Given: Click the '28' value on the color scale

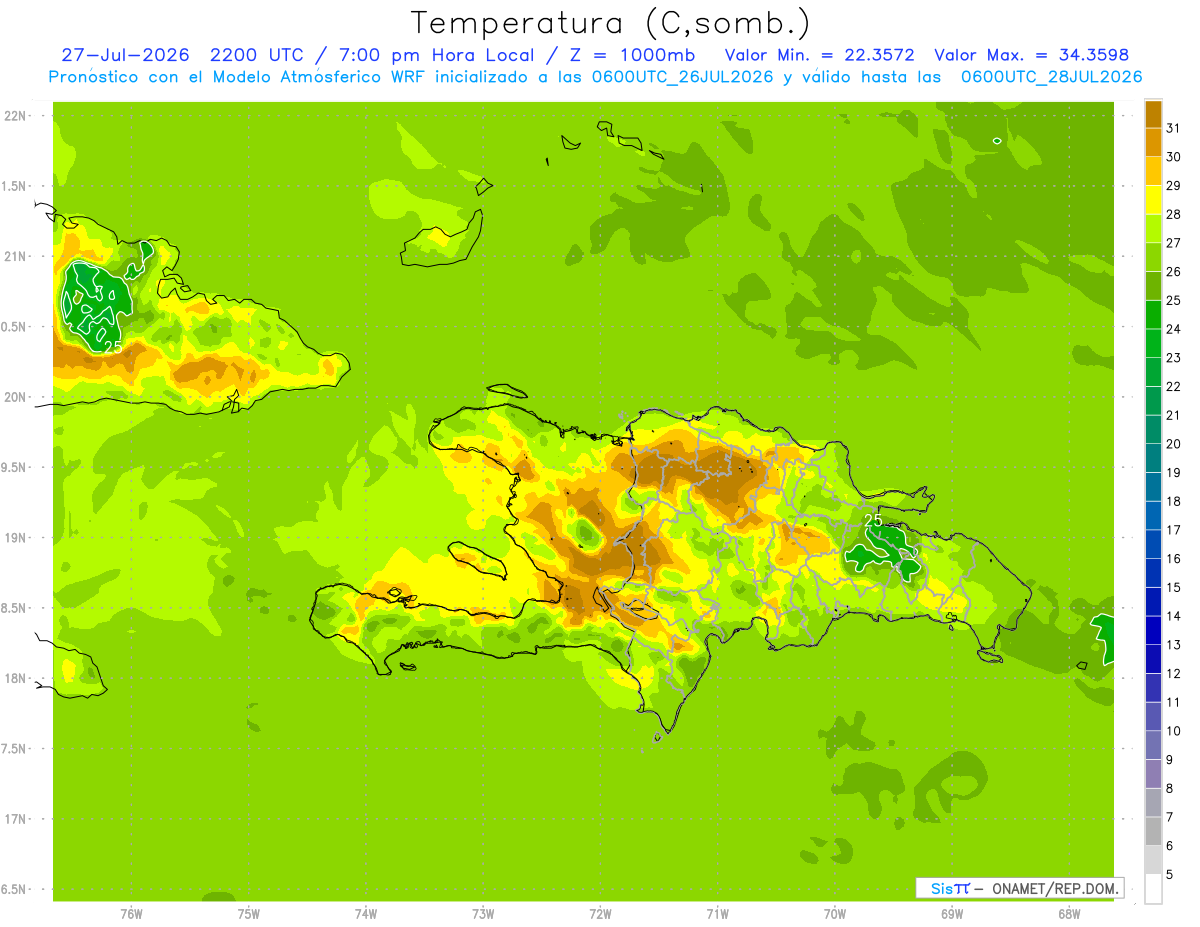Looking at the screenshot, I should click(x=1174, y=214).
